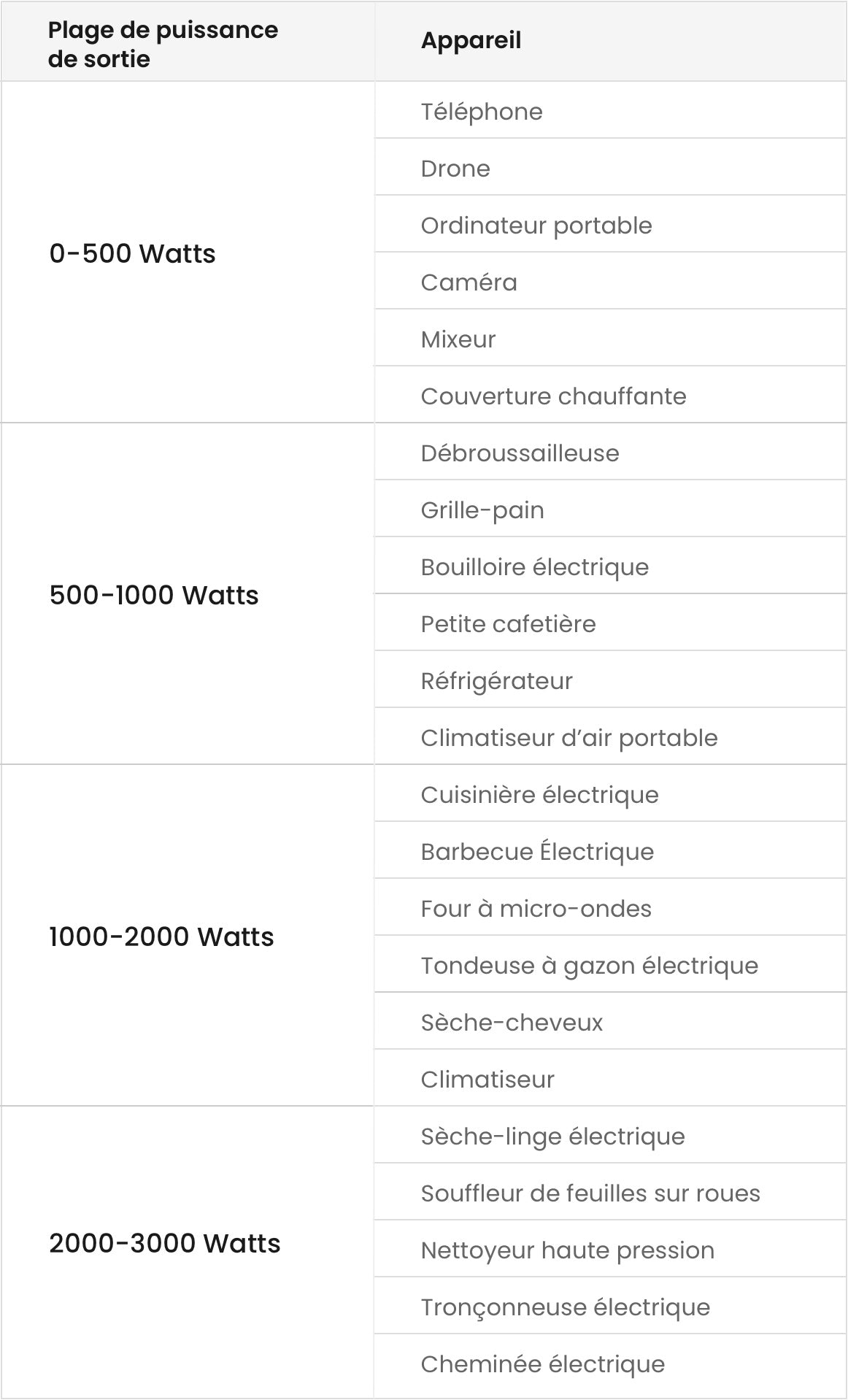Click the 'Sèche-cheveux' row
This screenshot has width=848, height=1400.
pyautogui.click(x=512, y=1023)
